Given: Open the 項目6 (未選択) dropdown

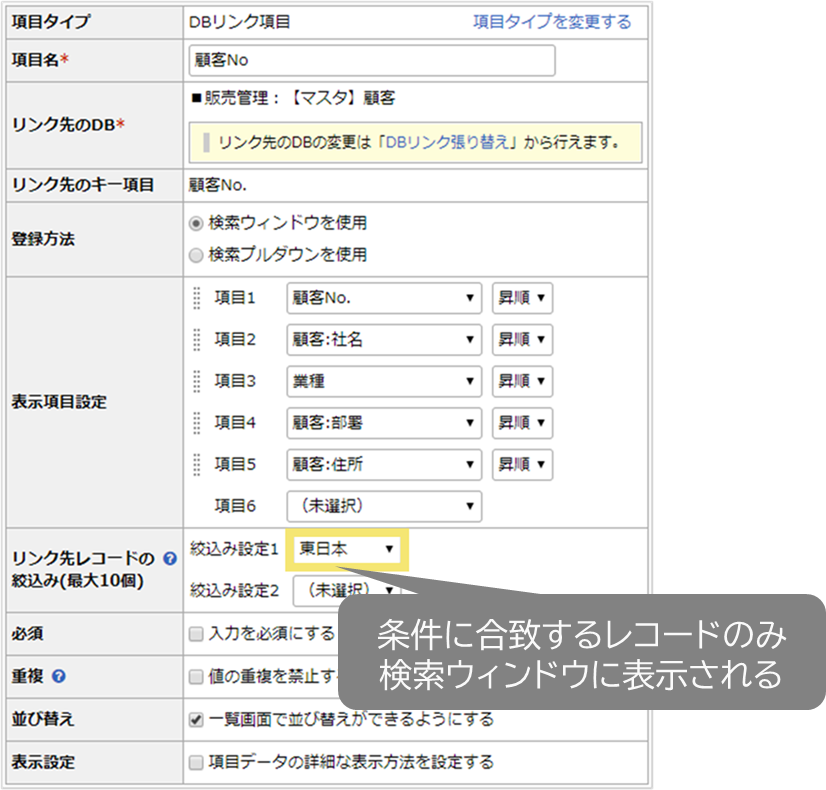Looking at the screenshot, I should [x=383, y=506].
